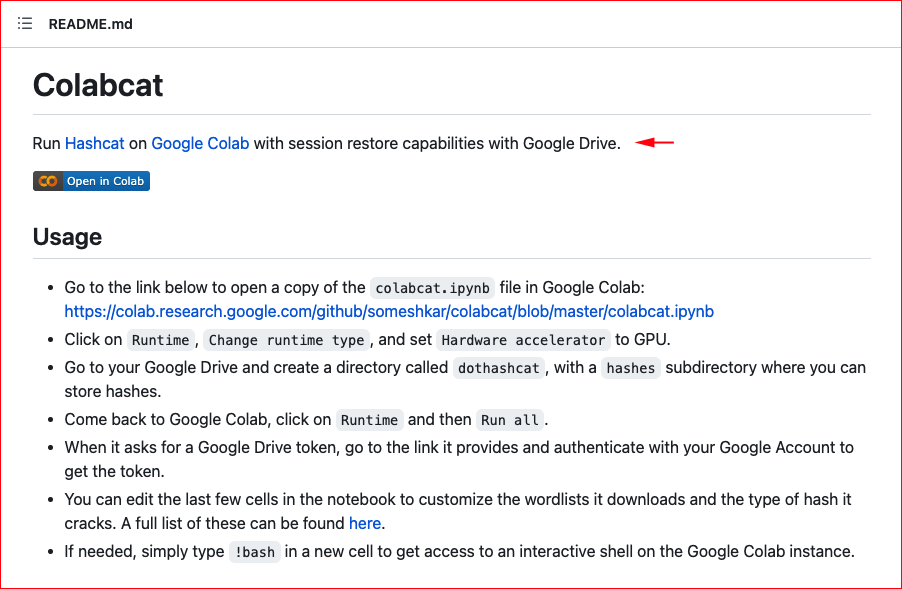This screenshot has height=589, width=902.
Task: Open the Hashcat link
Action: coord(94,143)
